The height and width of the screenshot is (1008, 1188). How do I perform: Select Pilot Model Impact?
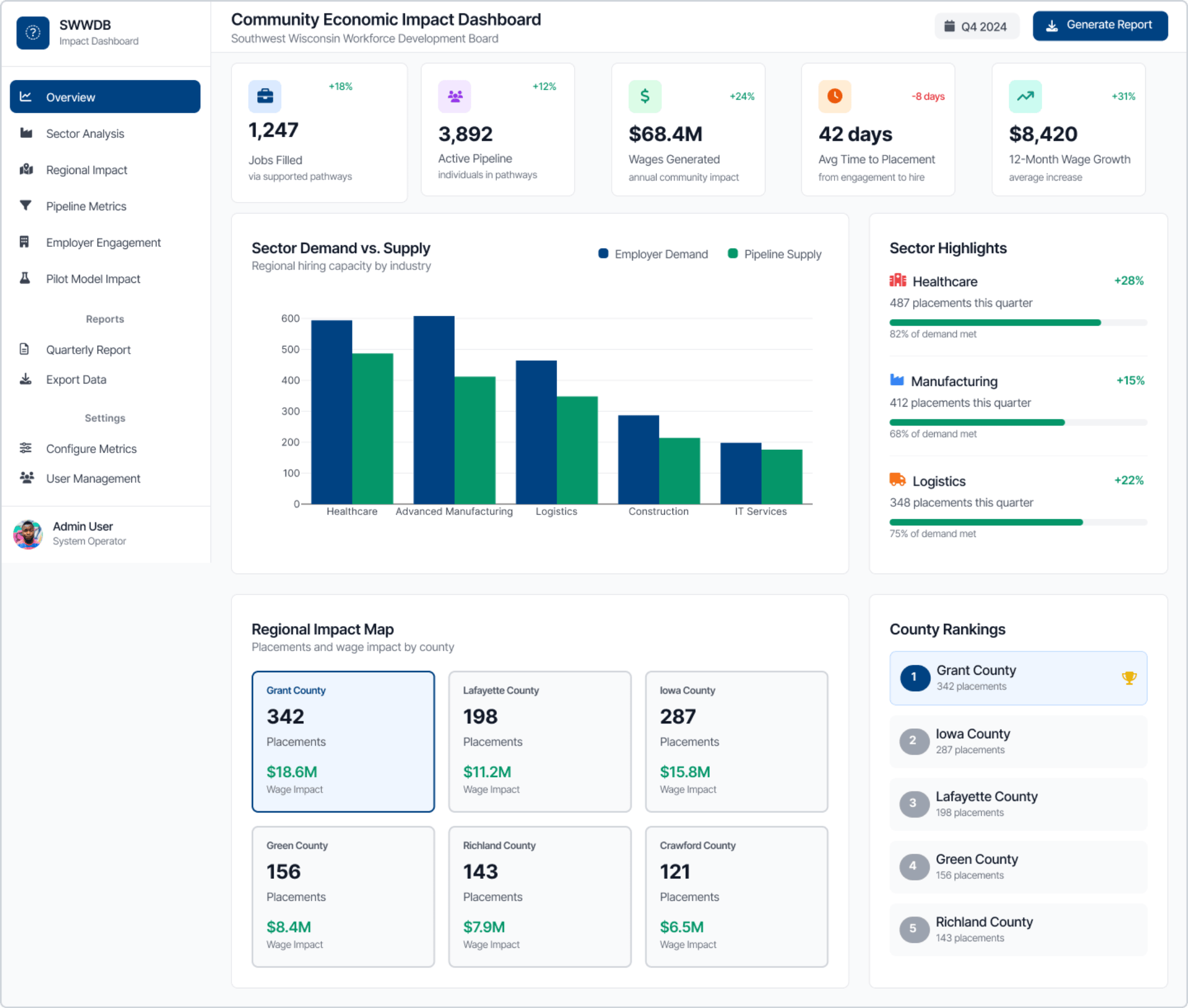pyautogui.click(x=105, y=279)
